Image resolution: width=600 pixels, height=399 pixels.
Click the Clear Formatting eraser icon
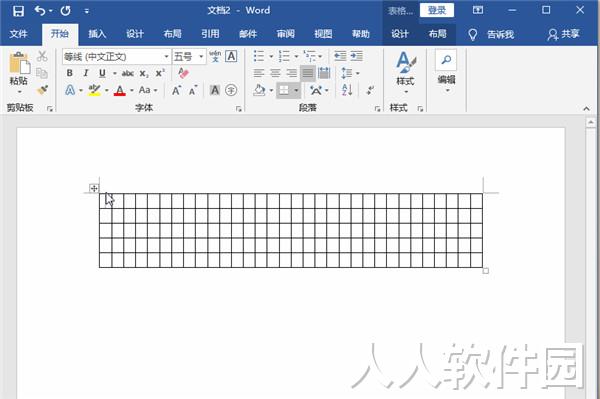183,73
